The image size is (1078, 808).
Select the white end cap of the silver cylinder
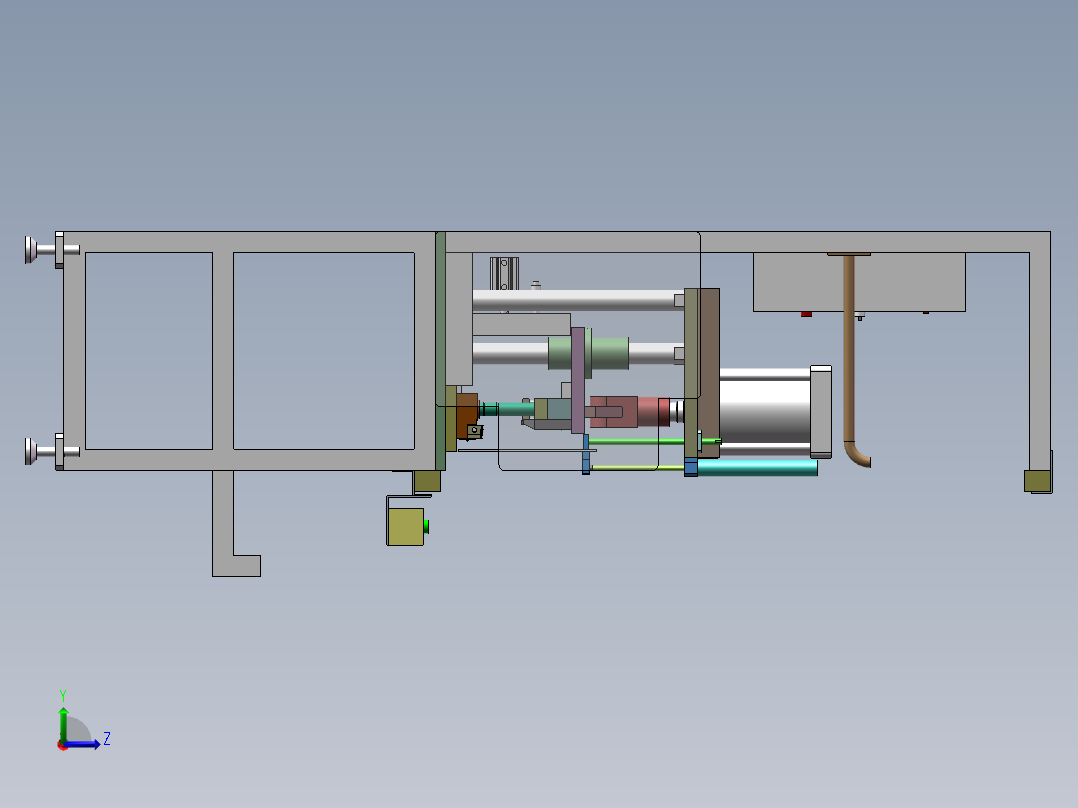coord(821,411)
